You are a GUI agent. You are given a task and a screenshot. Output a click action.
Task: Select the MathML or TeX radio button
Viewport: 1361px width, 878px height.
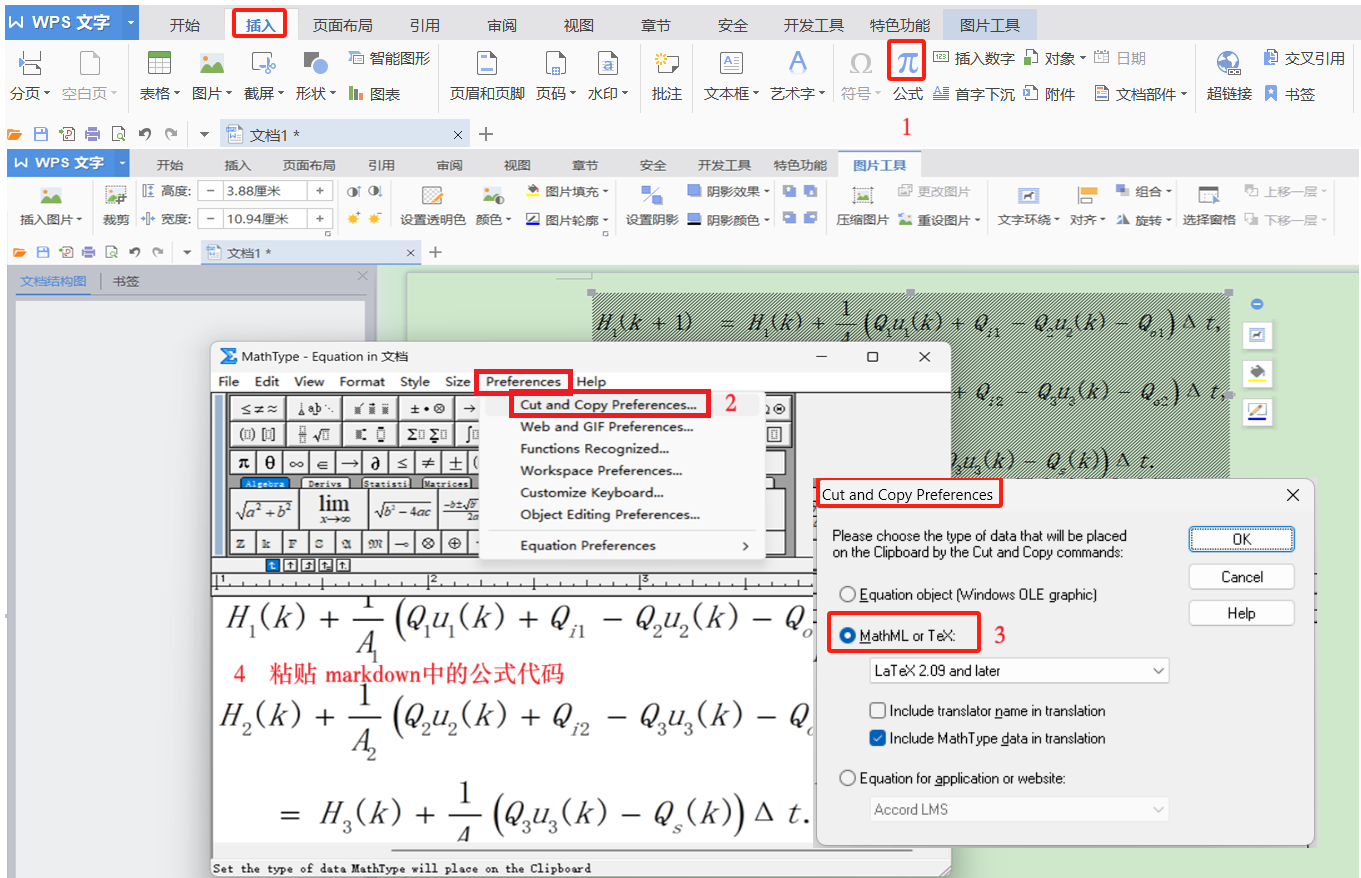click(x=848, y=635)
